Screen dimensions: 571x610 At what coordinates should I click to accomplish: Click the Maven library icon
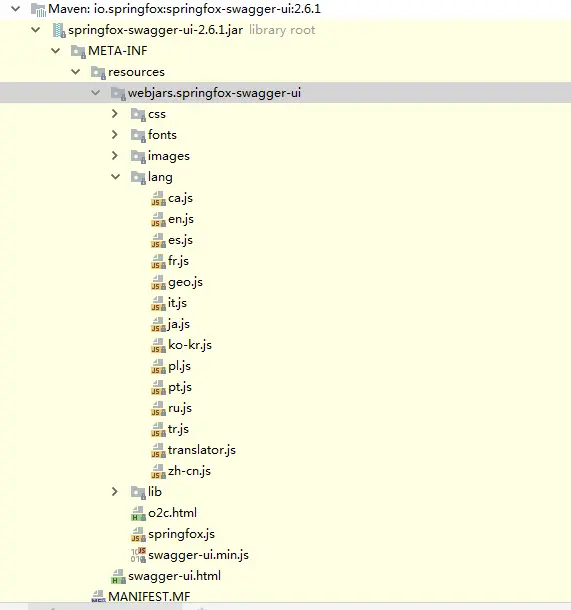[39, 9]
